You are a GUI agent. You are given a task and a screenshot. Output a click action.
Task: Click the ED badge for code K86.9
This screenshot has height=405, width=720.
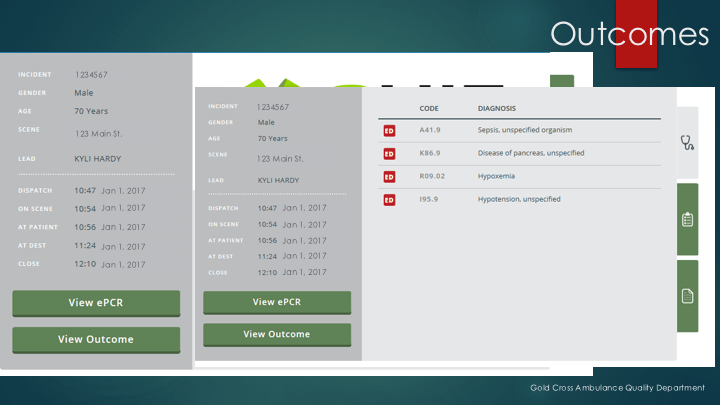(390, 153)
